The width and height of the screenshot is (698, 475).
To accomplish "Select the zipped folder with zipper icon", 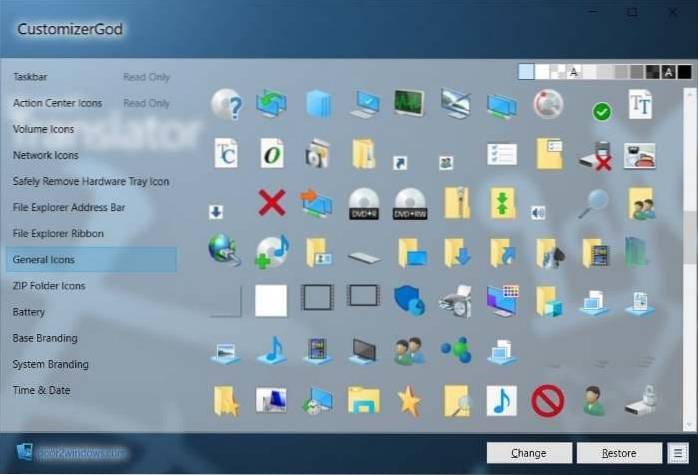I will (x=457, y=203).
